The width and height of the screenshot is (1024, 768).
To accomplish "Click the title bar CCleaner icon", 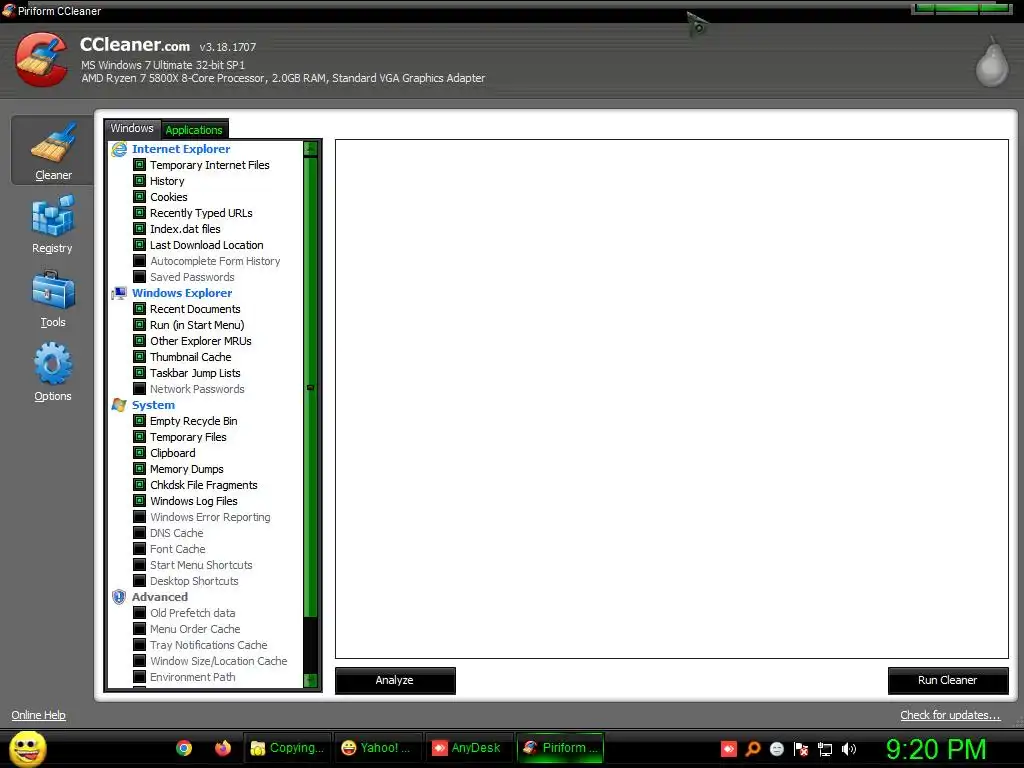I will point(8,10).
